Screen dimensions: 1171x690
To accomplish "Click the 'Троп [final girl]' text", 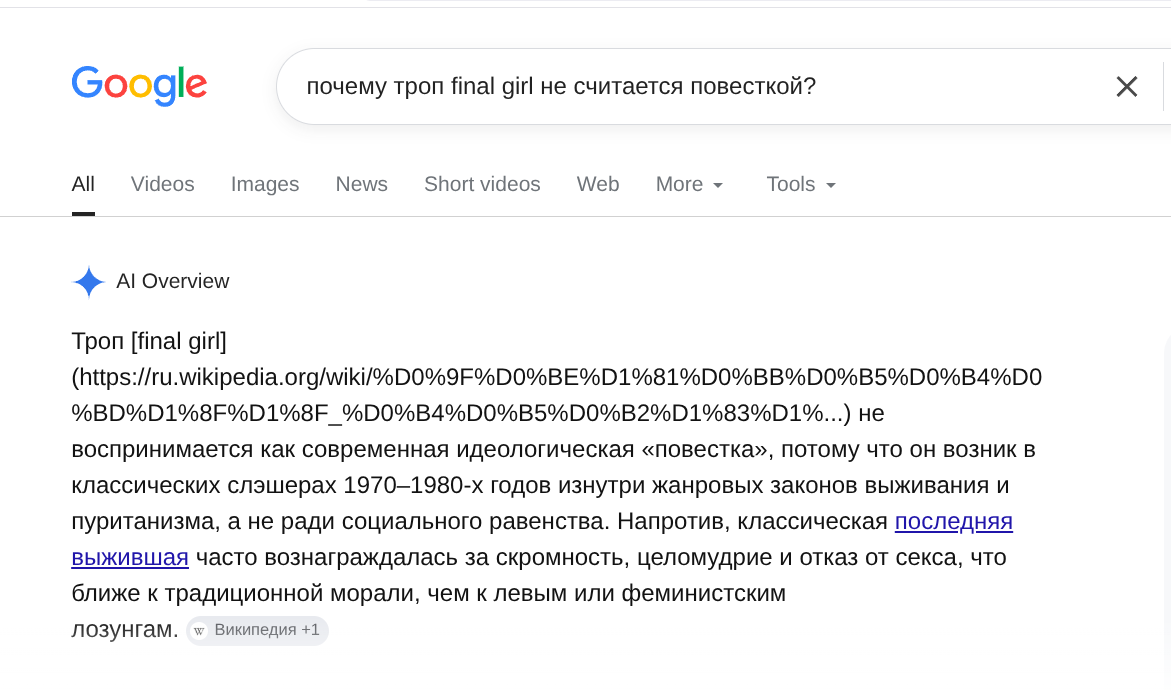I will pos(149,341).
